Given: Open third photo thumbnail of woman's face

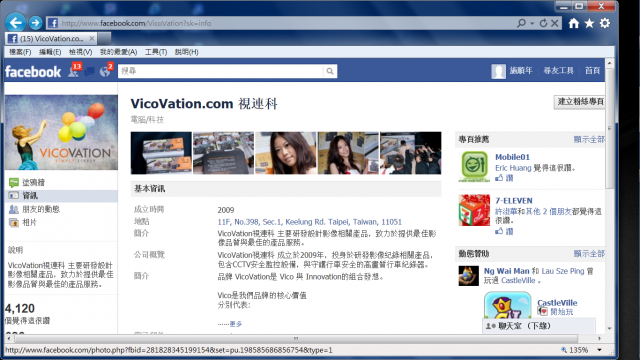Looking at the screenshot, I should [286, 153].
